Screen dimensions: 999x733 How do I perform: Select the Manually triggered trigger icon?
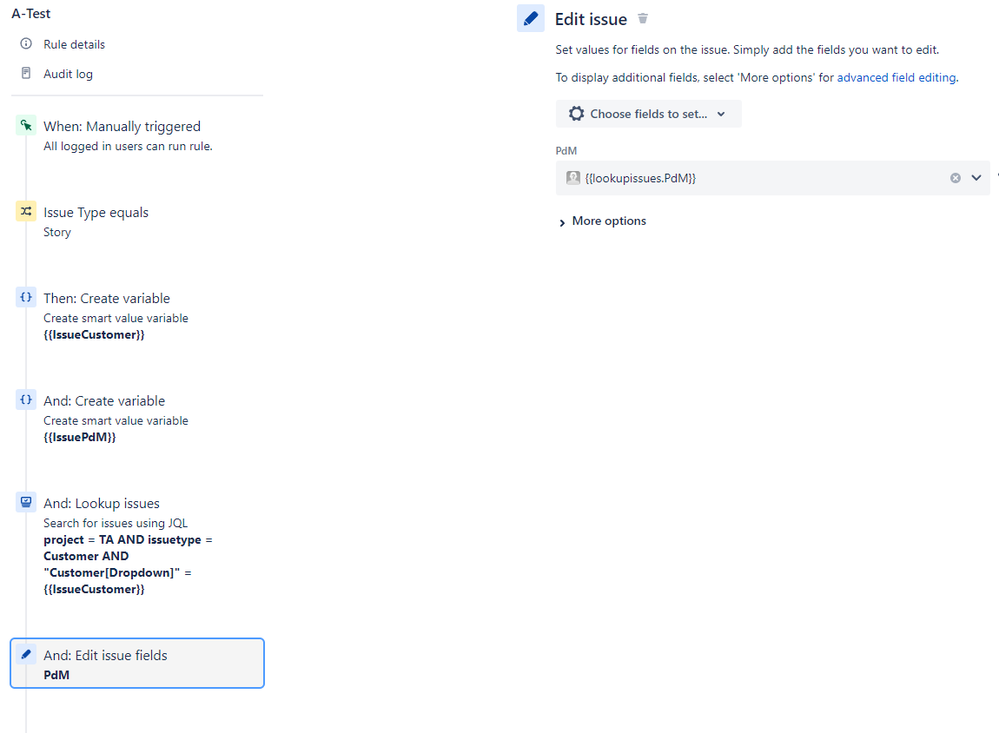pos(25,125)
